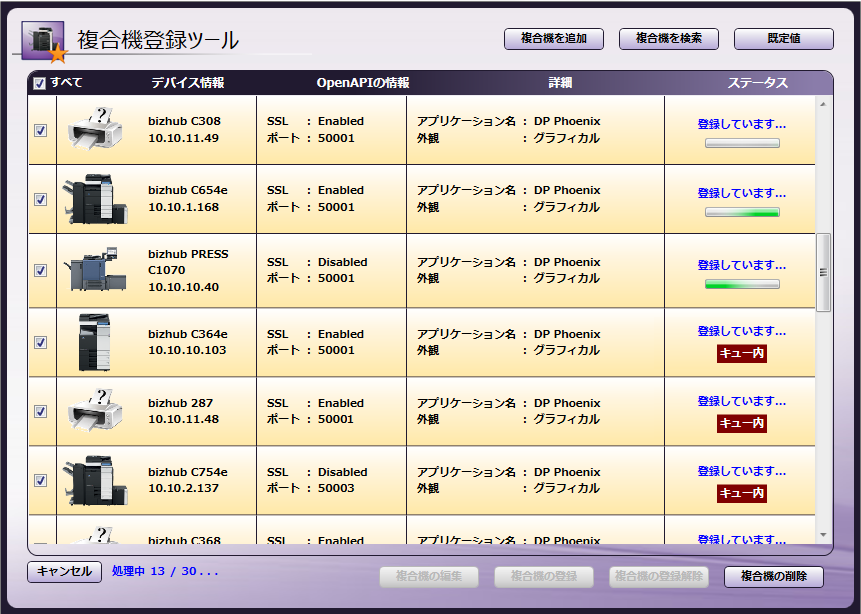Click the scroll up arrow of device list
Image resolution: width=861 pixels, height=614 pixels.
[x=823, y=104]
